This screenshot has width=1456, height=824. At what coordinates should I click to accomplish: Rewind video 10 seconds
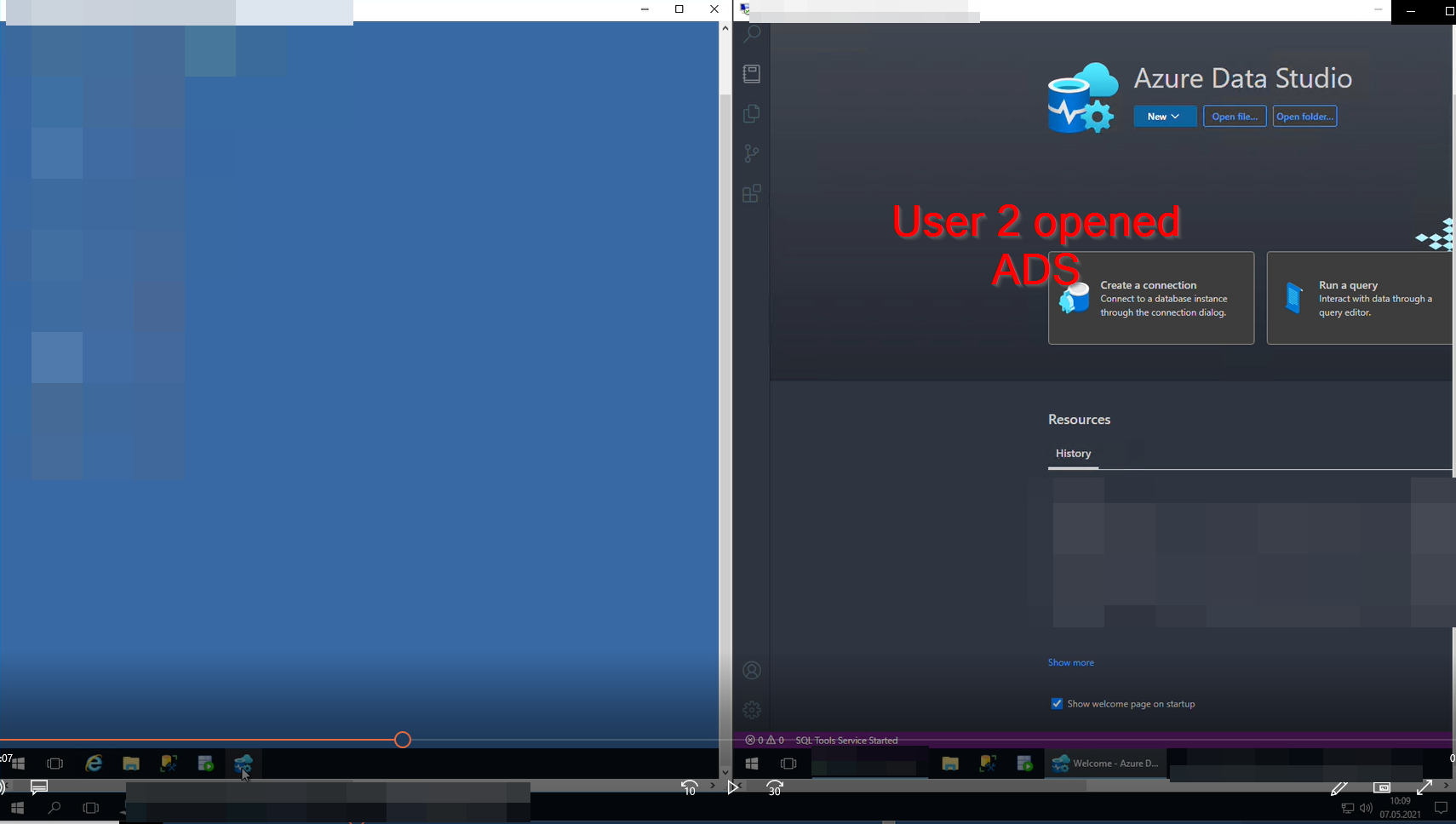tap(690, 788)
